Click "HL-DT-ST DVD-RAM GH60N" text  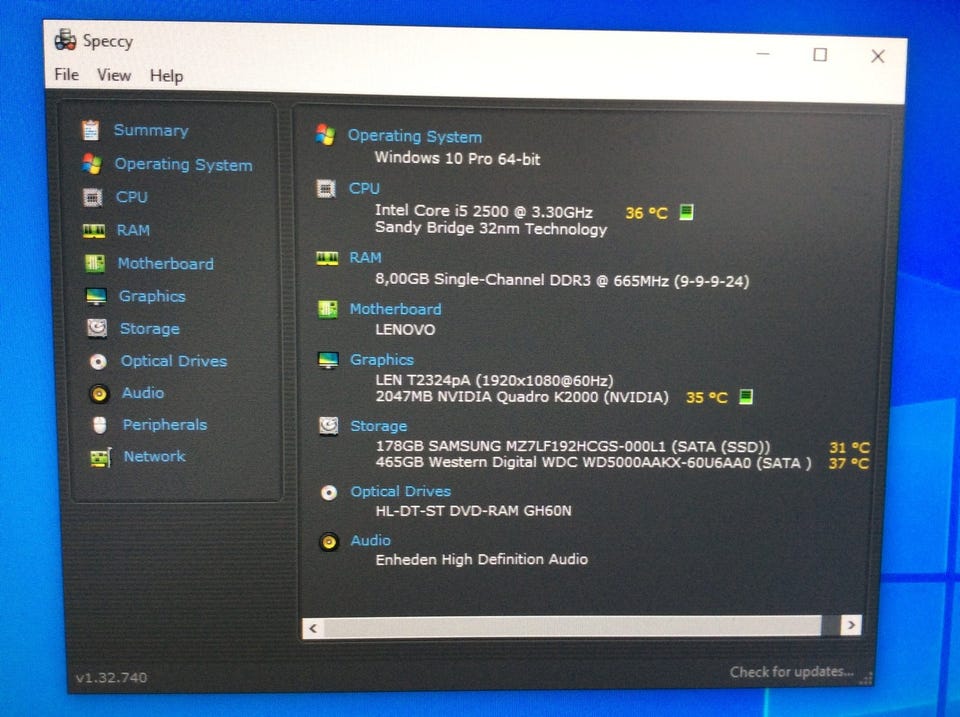pos(473,511)
